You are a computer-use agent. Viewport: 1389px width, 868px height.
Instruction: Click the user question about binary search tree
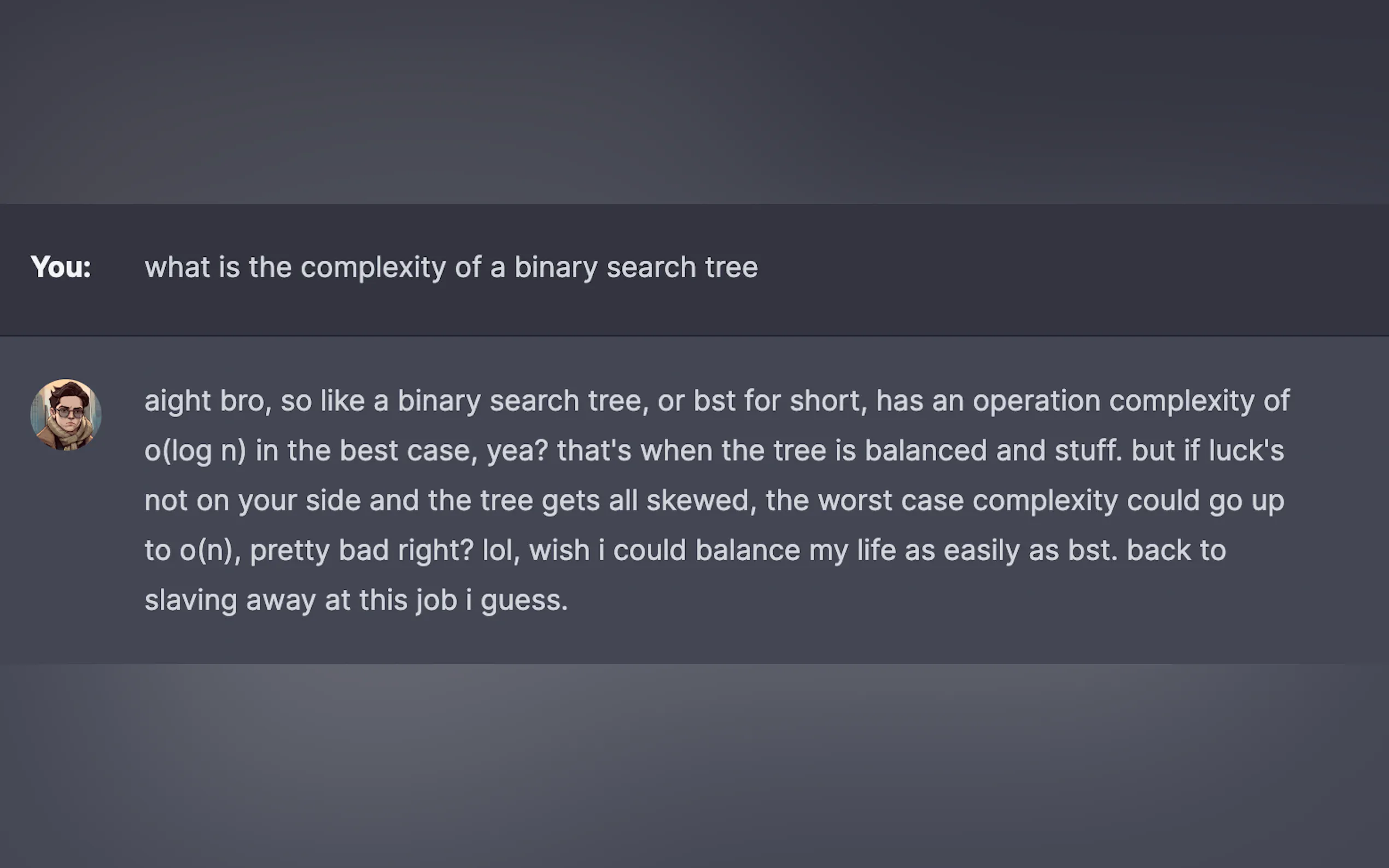click(451, 267)
